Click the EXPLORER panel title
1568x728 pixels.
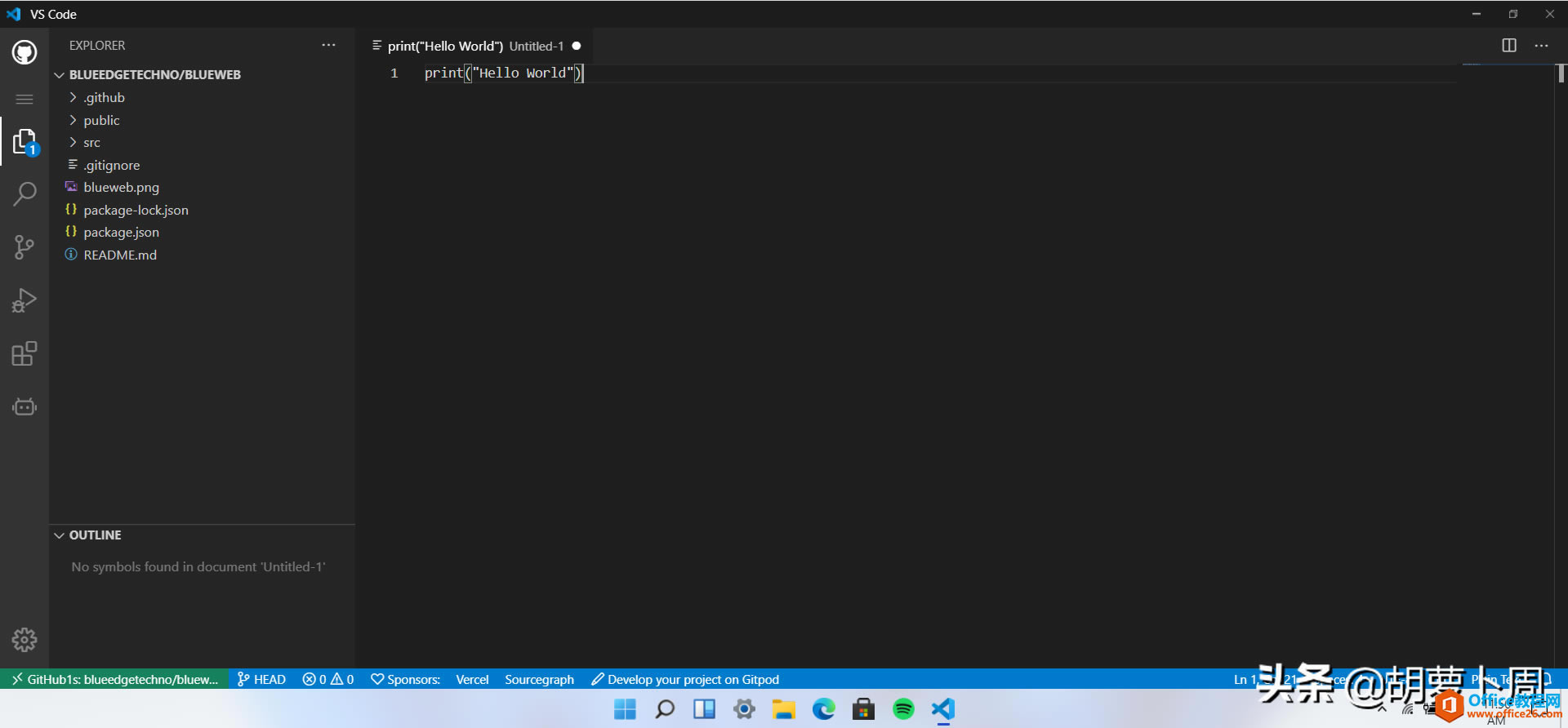coord(97,46)
